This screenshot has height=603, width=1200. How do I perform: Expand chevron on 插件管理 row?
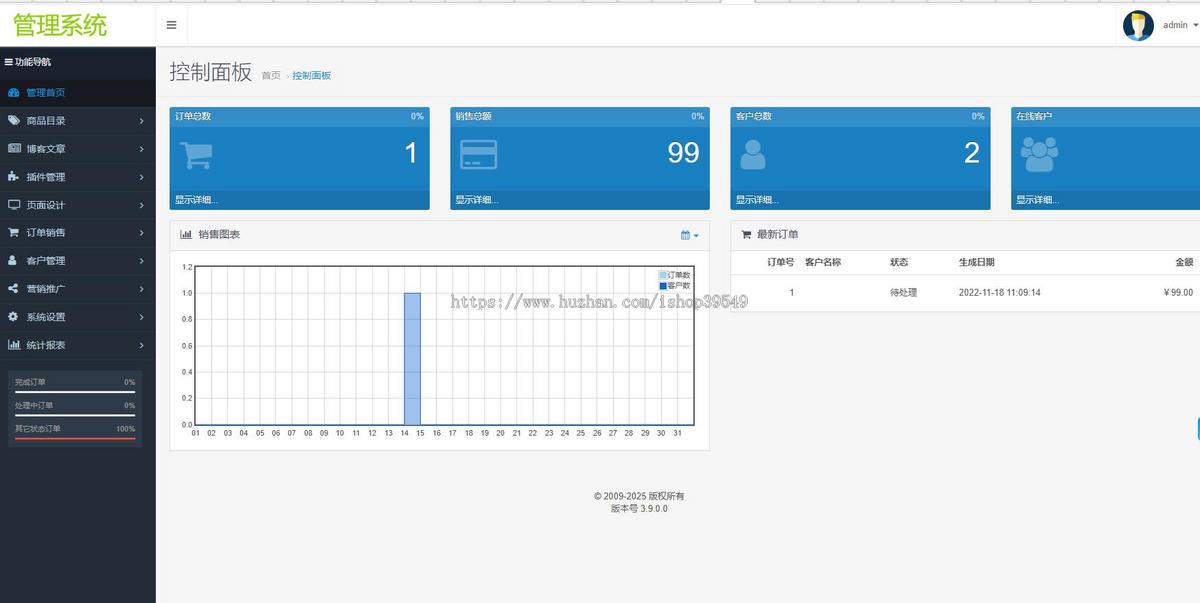click(141, 177)
